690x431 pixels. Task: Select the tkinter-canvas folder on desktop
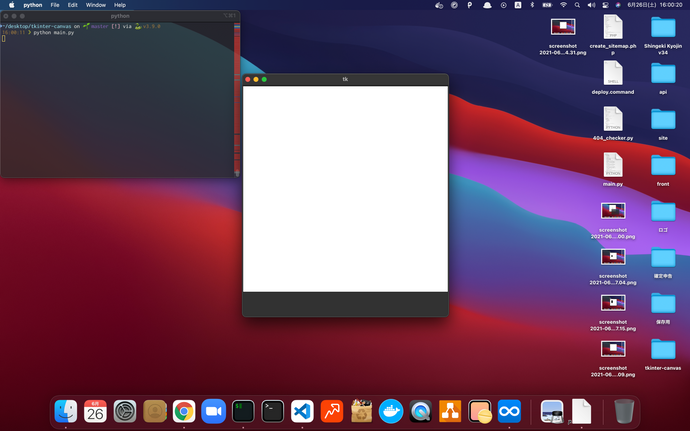[663, 354]
